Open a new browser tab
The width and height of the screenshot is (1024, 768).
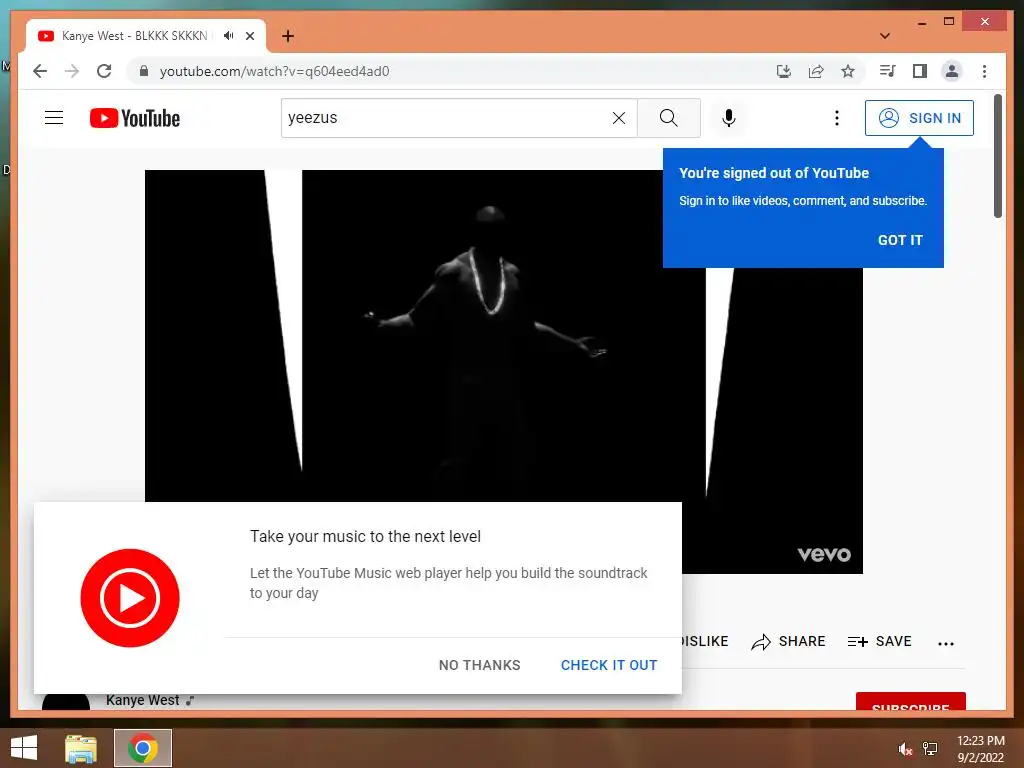pos(288,36)
